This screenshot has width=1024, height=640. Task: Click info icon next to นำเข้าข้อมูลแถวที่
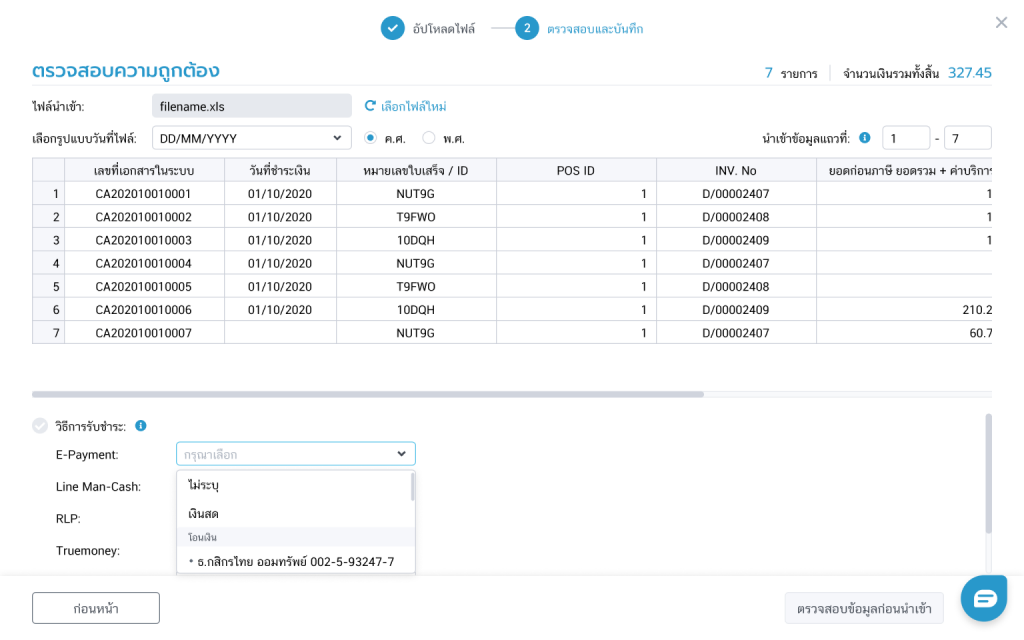(x=865, y=138)
